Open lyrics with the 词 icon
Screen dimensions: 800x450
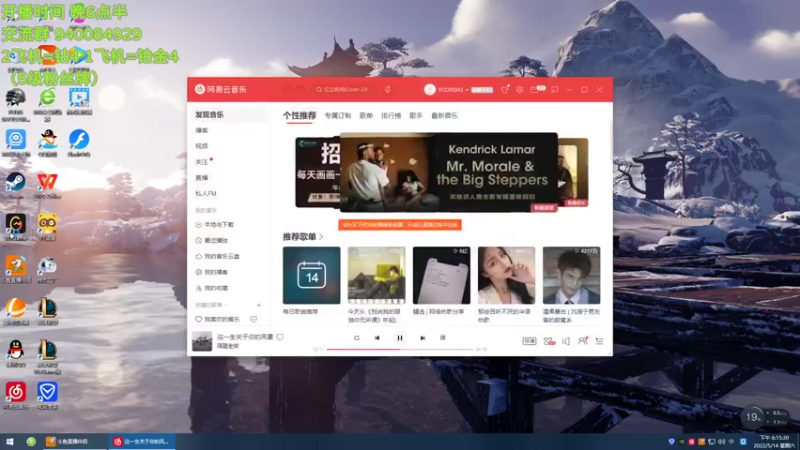coord(442,338)
